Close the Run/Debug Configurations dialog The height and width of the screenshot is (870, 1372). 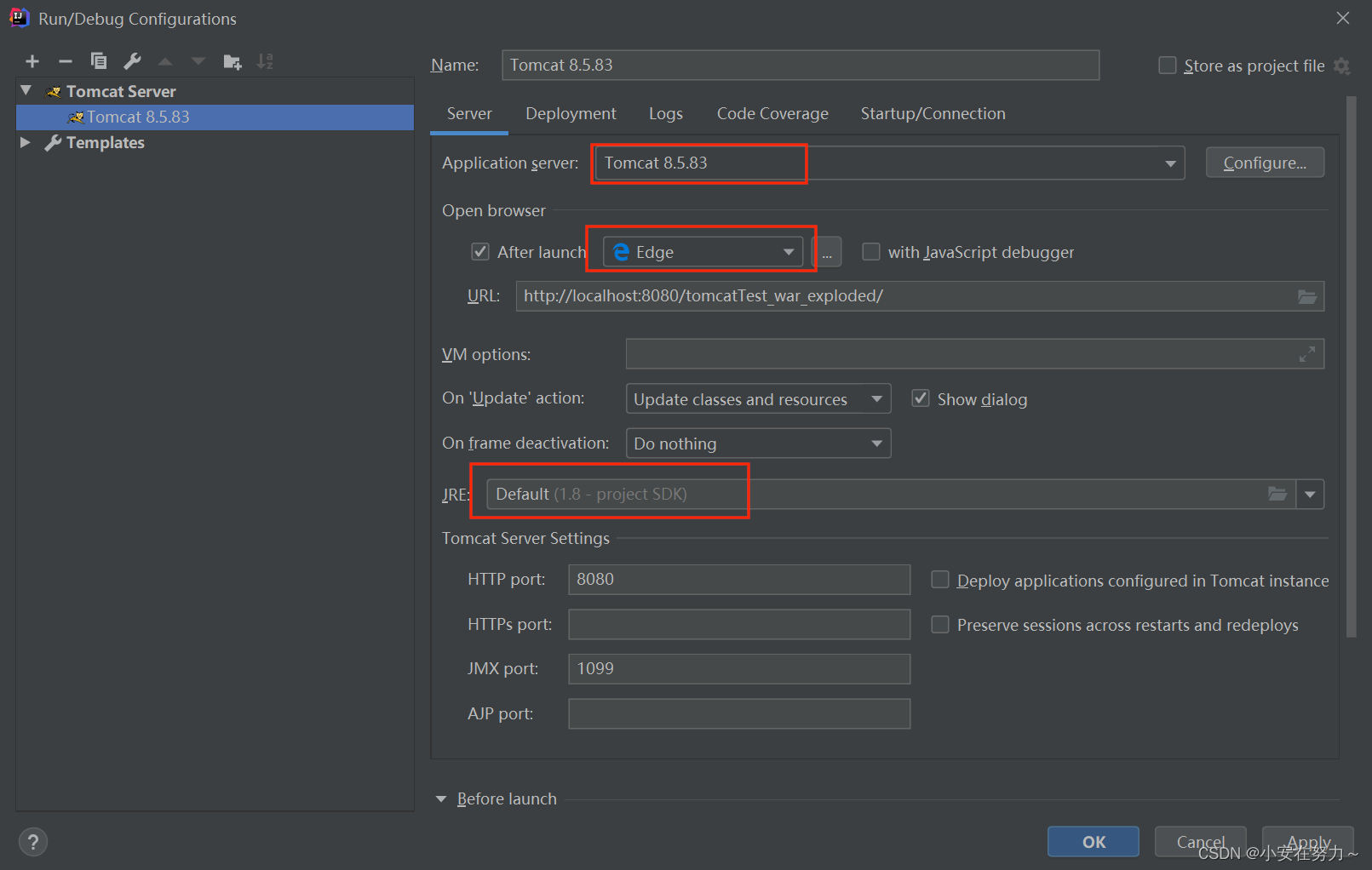point(1343,18)
